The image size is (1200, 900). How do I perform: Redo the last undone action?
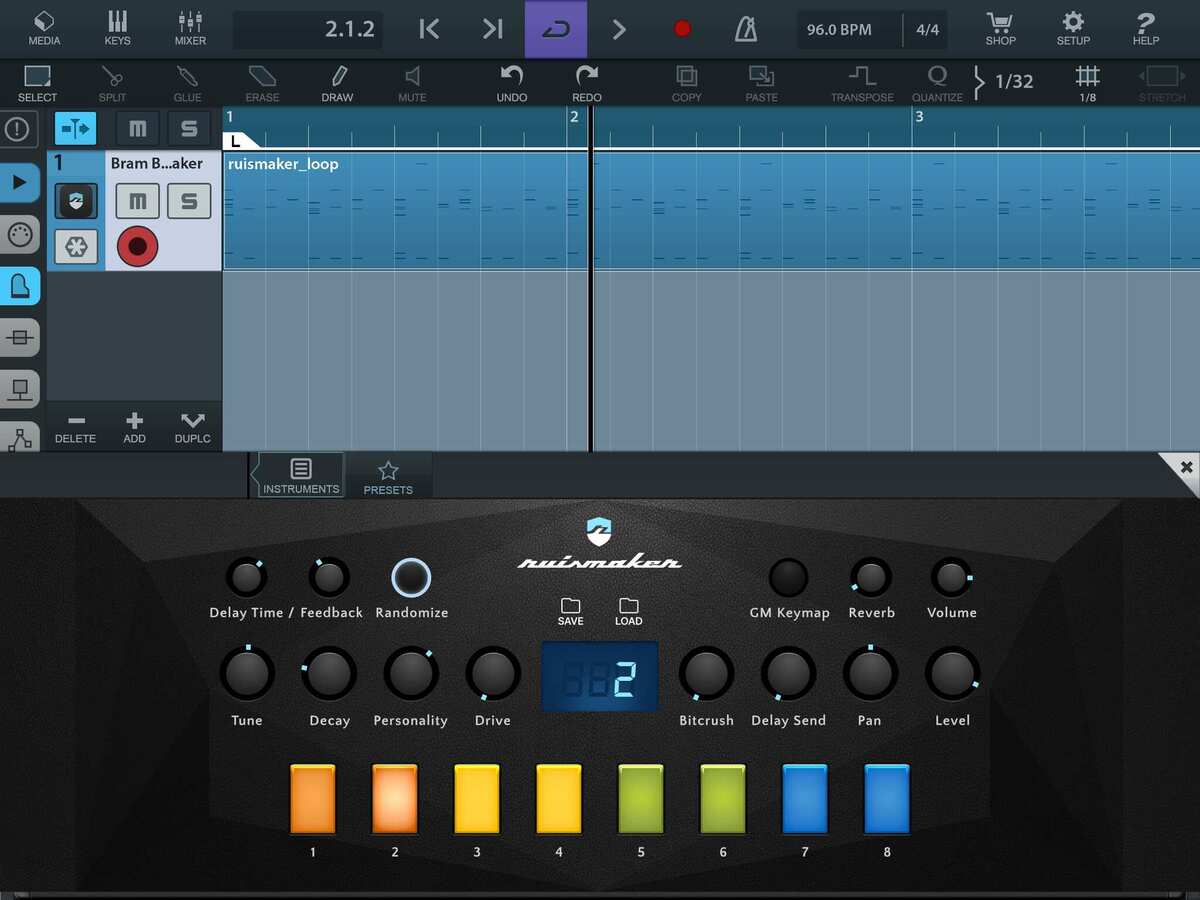[x=587, y=83]
